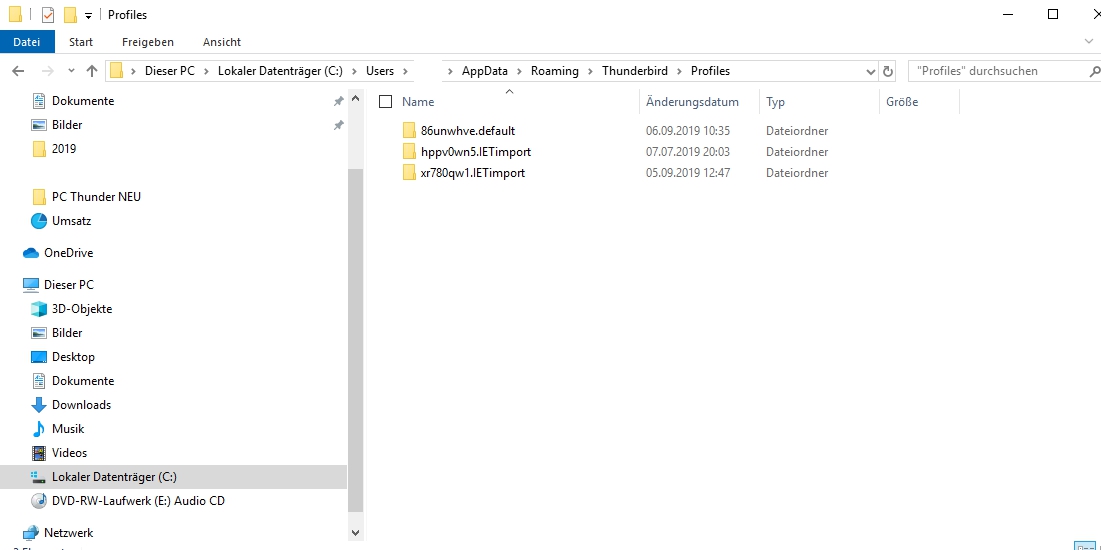Click the navigation pane scroll down arrow

355,533
